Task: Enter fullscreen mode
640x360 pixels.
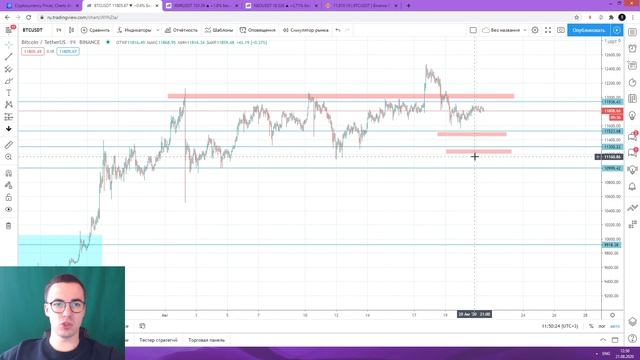Action: tap(548, 30)
